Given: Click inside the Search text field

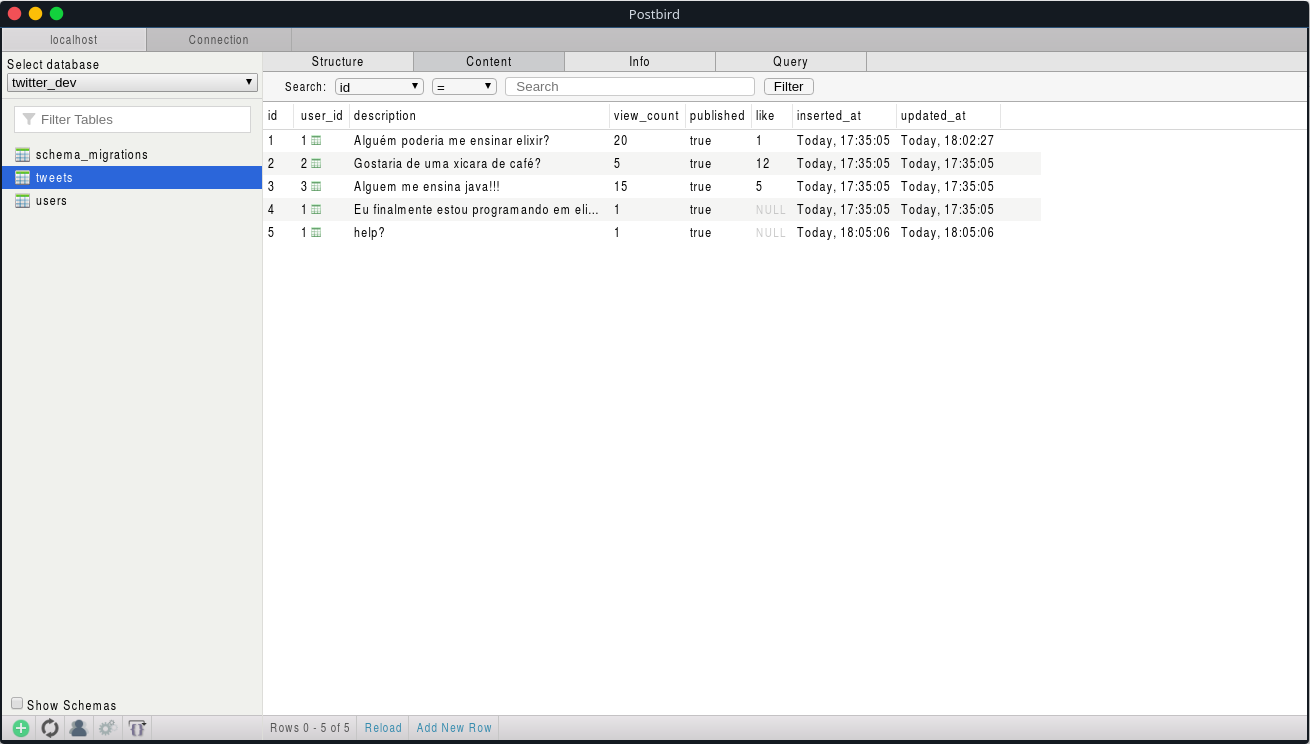Looking at the screenshot, I should [x=629, y=86].
